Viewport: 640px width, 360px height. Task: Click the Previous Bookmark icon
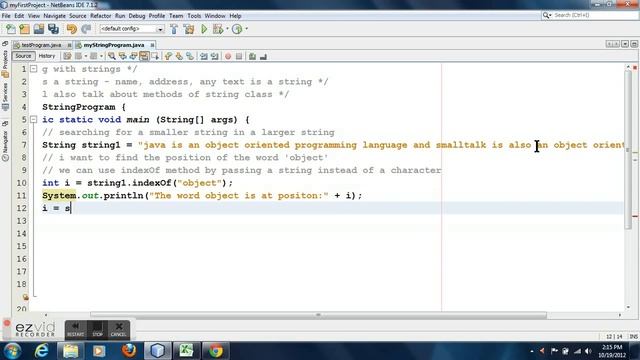tap(168, 56)
